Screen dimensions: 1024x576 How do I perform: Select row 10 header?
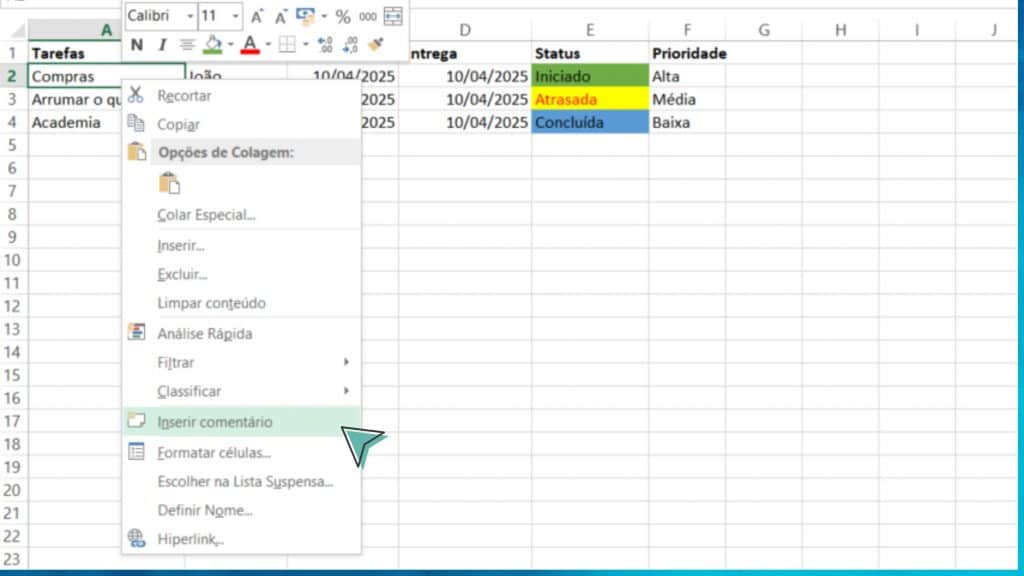point(12,260)
